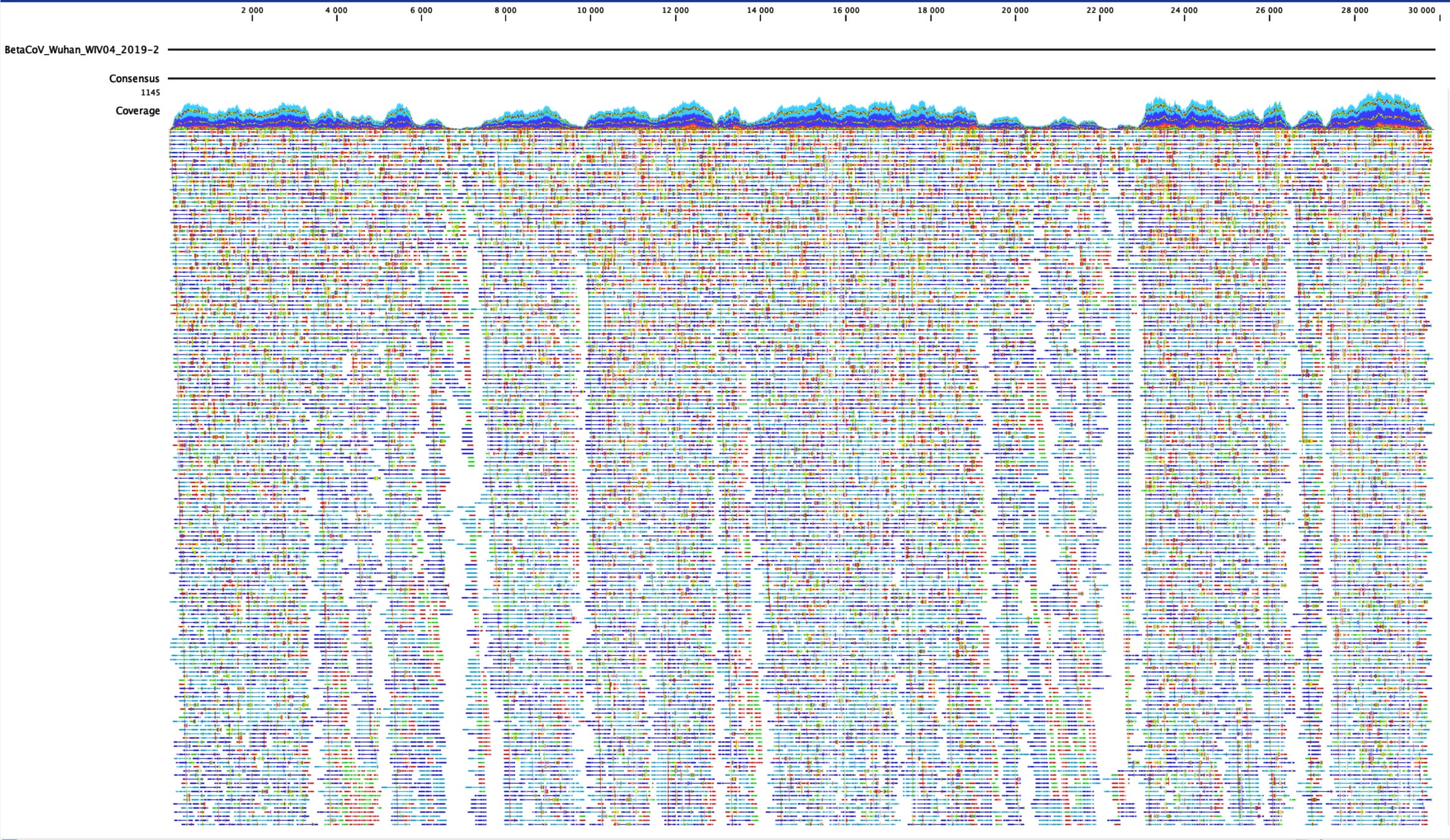Screen dimensions: 1450x840
Task: Click the 14 000 ruler position marker
Action: [x=760, y=11]
